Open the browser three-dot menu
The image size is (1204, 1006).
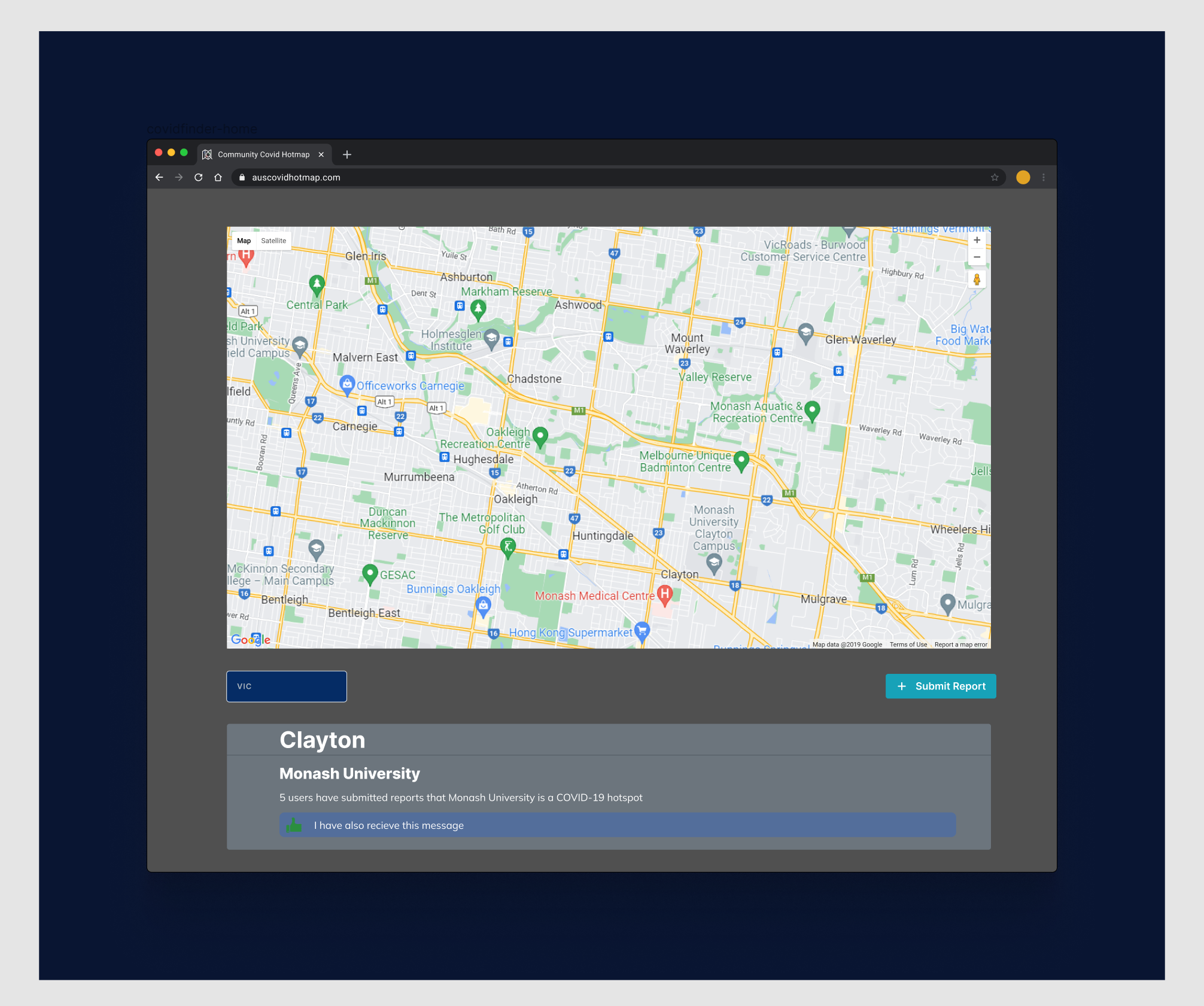1043,177
